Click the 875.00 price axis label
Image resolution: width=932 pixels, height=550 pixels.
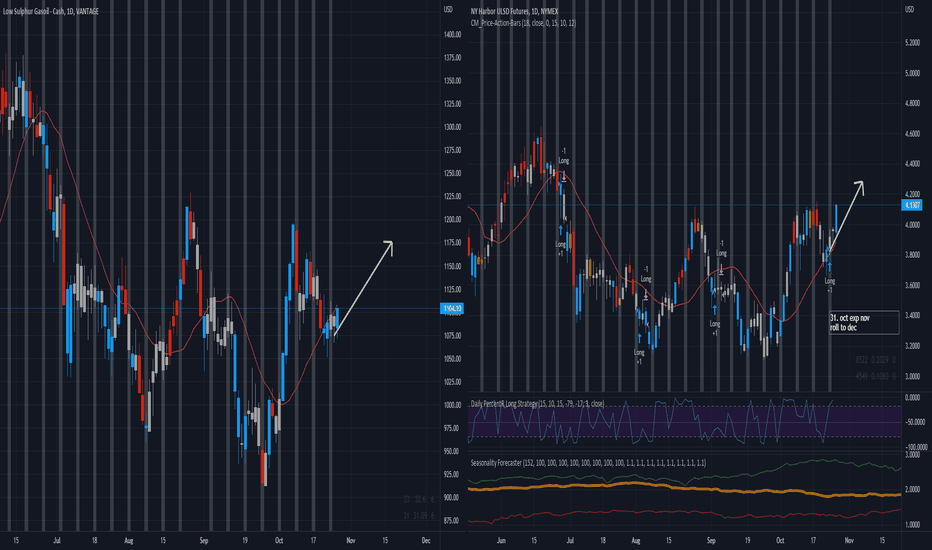[452, 521]
